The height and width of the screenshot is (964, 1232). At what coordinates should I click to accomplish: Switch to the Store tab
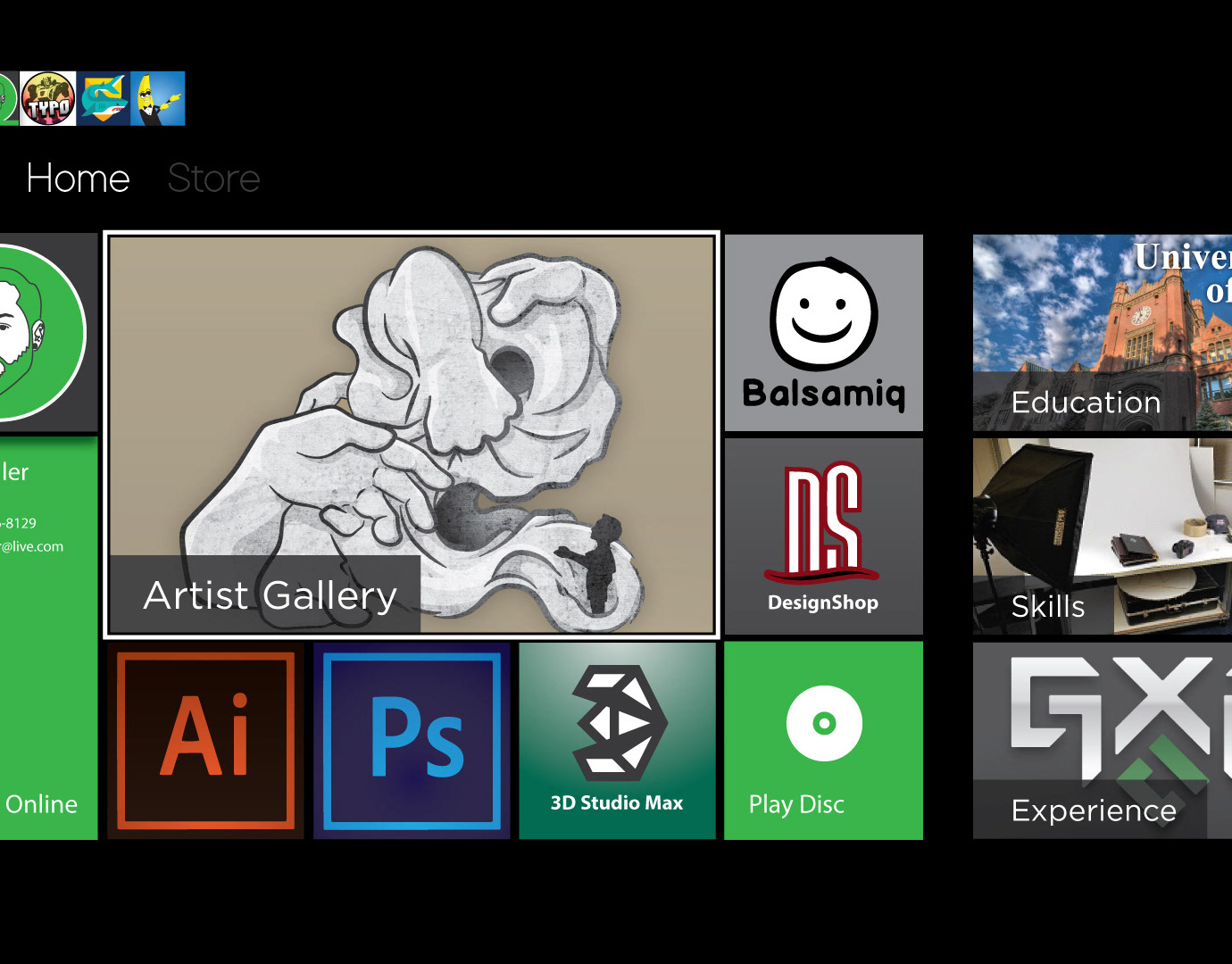point(213,179)
